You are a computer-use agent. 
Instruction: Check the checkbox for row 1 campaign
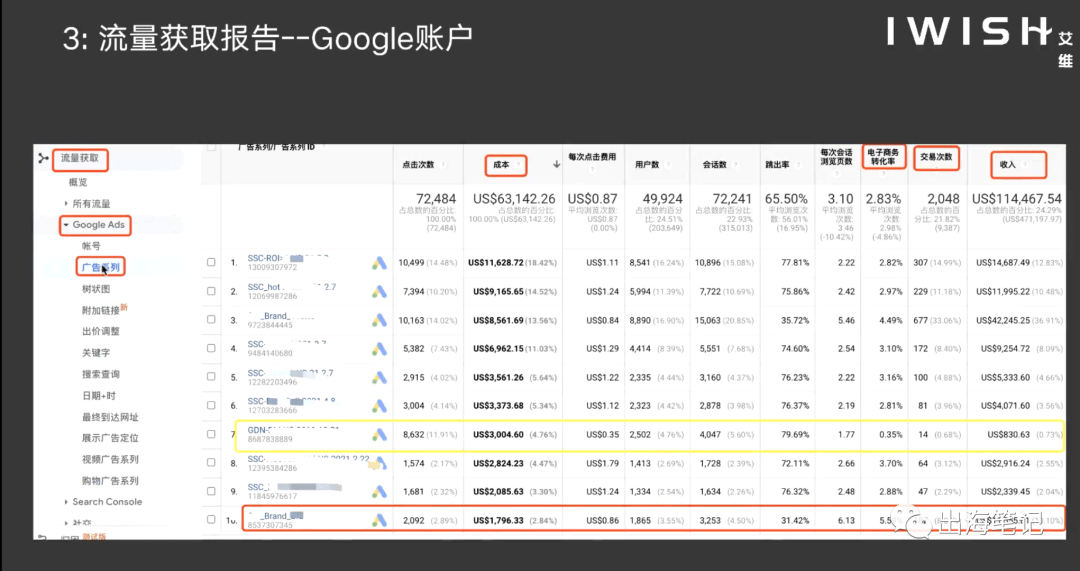[x=211, y=262]
